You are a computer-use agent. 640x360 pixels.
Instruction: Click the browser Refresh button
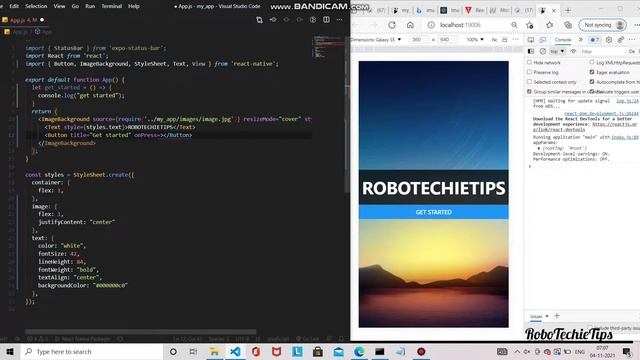click(x=392, y=25)
